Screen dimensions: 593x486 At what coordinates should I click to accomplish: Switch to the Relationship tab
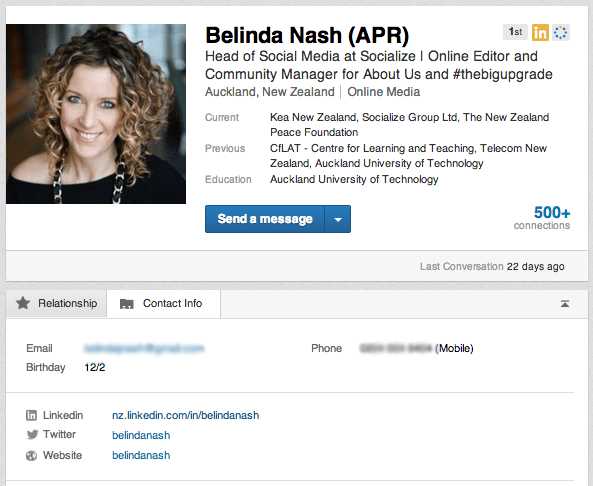coord(56,303)
